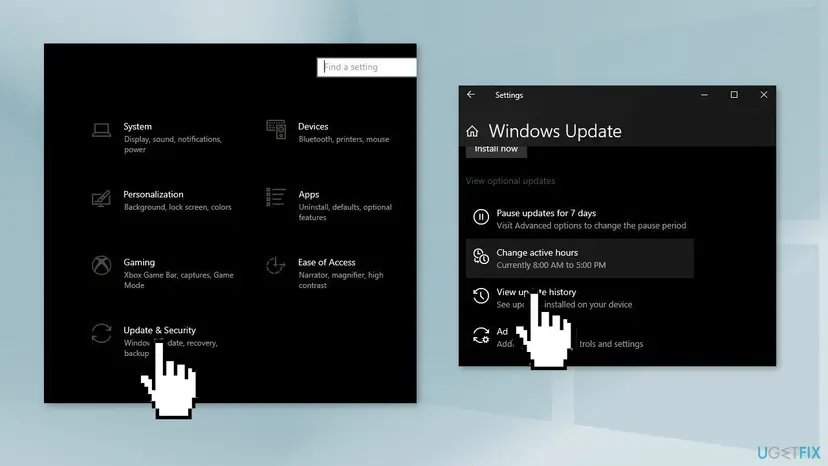828x466 pixels.
Task: Click 'Background, lock screen, colors' text
Action: click(x=177, y=207)
